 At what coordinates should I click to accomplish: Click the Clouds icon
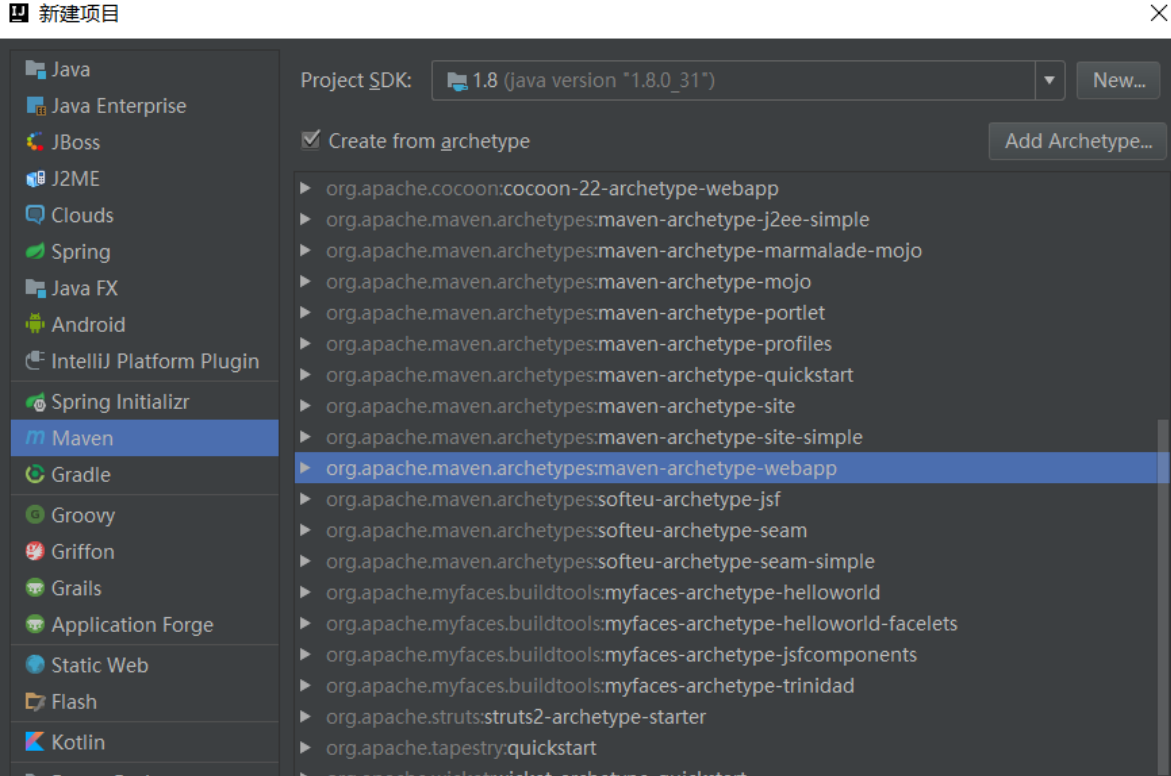click(x=35, y=215)
